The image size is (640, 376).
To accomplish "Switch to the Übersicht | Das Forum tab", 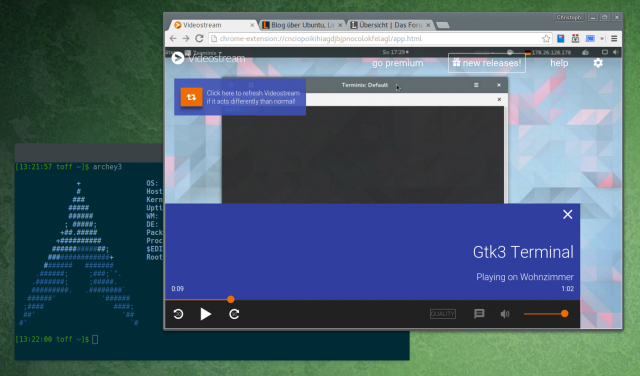I will pyautogui.click(x=390, y=25).
